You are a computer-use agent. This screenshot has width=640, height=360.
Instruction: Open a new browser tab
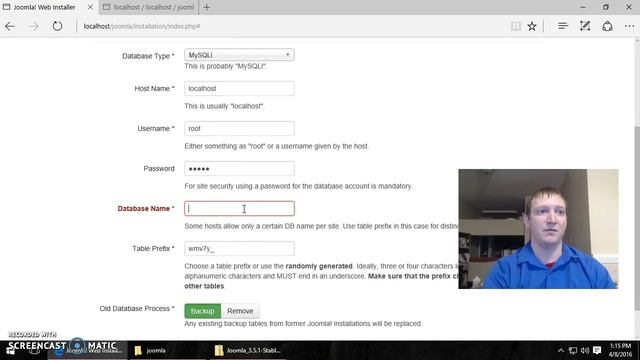tap(207, 7)
